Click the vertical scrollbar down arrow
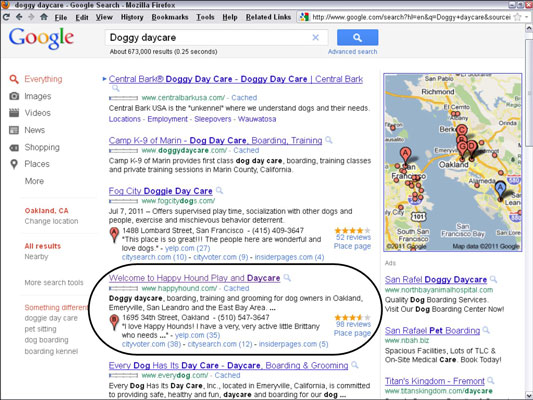 (529, 395)
